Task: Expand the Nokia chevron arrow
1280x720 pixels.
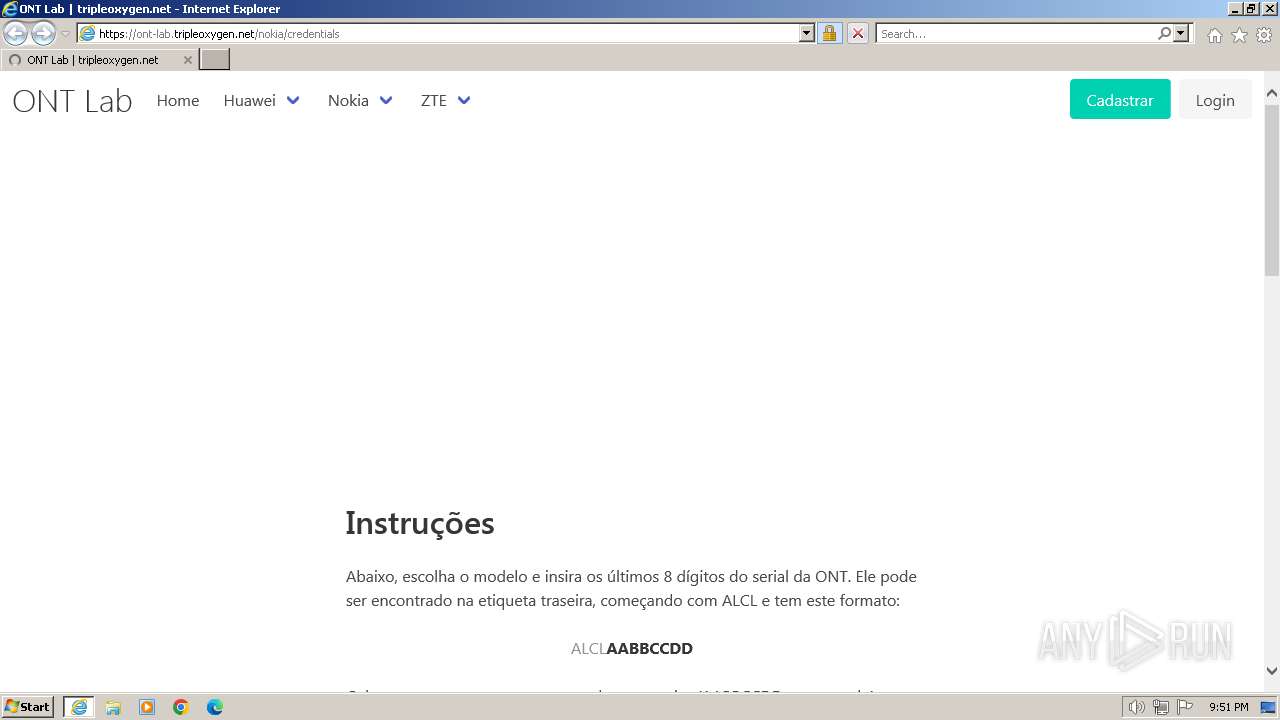Action: [x=386, y=100]
